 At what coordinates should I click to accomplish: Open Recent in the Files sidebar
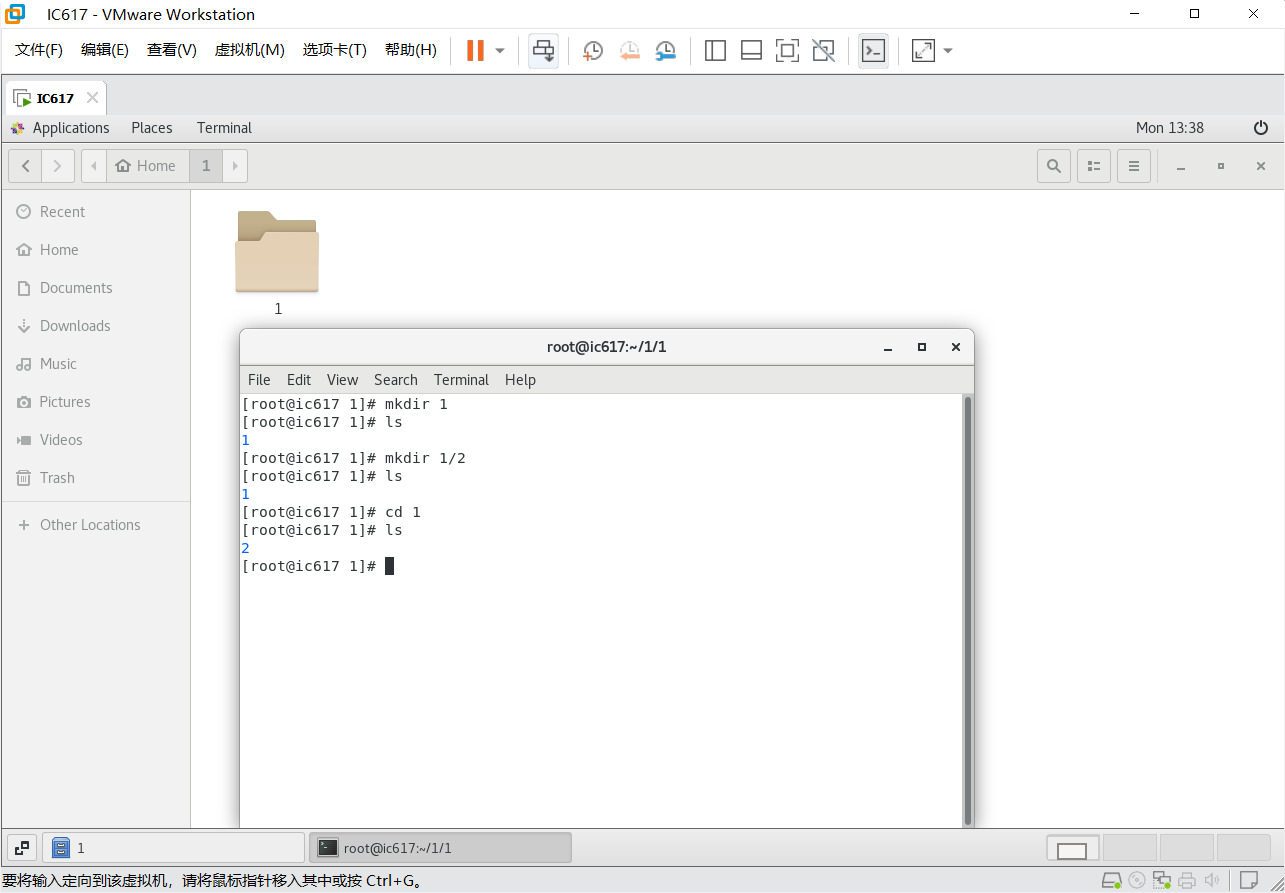95,212
